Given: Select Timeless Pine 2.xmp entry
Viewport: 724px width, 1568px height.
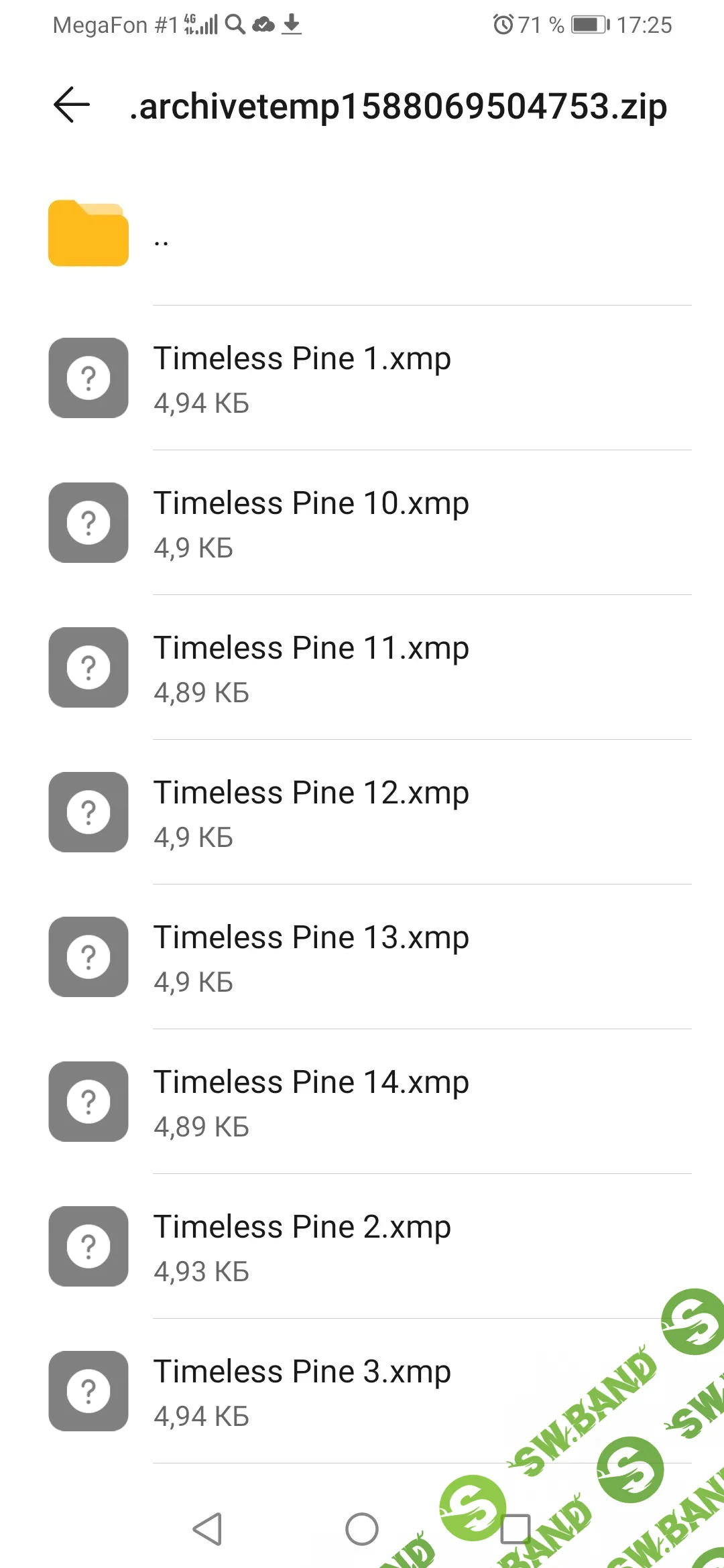Looking at the screenshot, I should 302,1227.
